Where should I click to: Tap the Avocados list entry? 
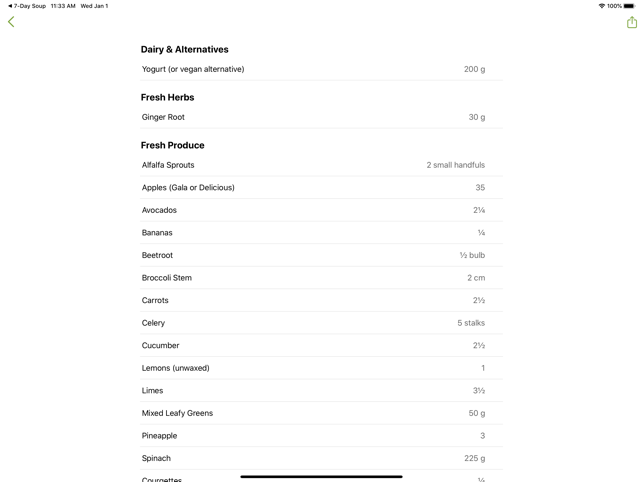313,210
